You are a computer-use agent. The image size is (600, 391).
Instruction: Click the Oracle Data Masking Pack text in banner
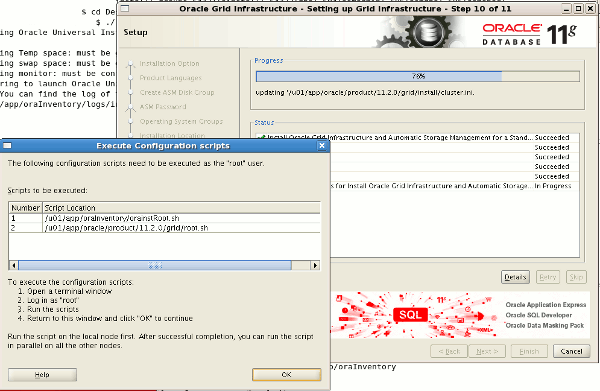(x=545, y=325)
